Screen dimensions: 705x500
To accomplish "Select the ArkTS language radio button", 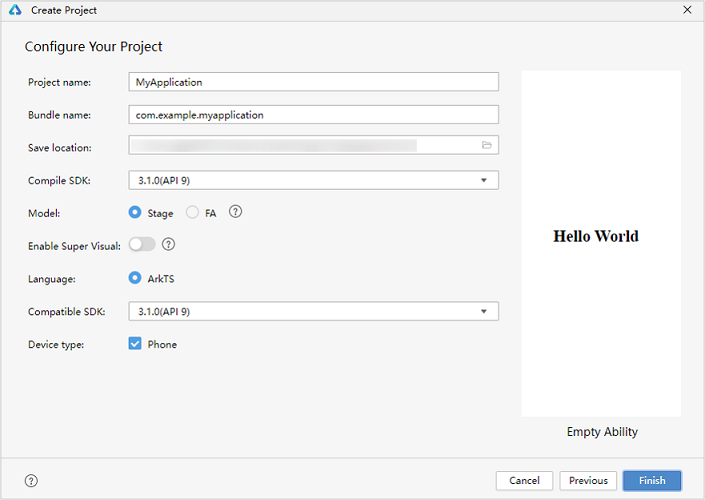I will click(x=135, y=278).
